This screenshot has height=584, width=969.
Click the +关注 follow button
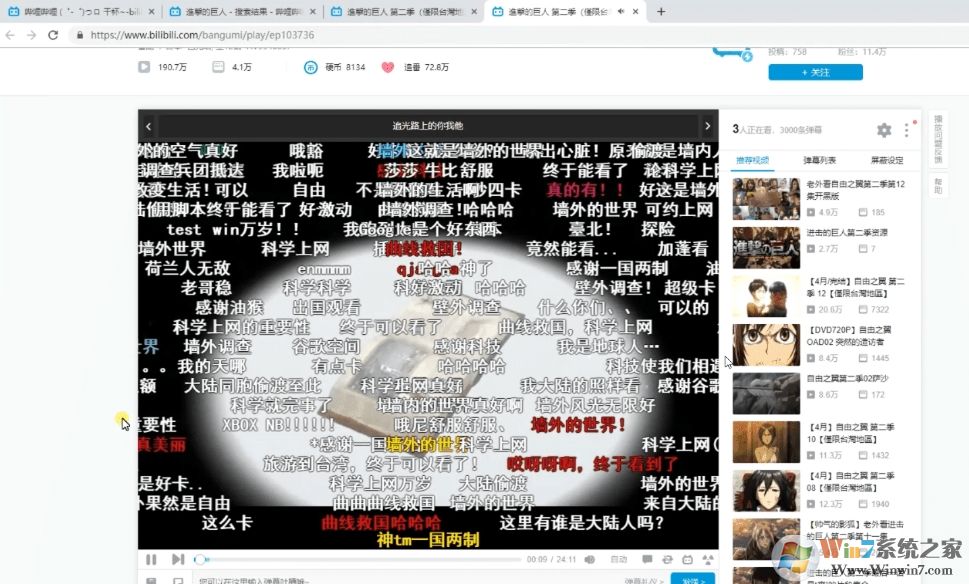point(815,72)
